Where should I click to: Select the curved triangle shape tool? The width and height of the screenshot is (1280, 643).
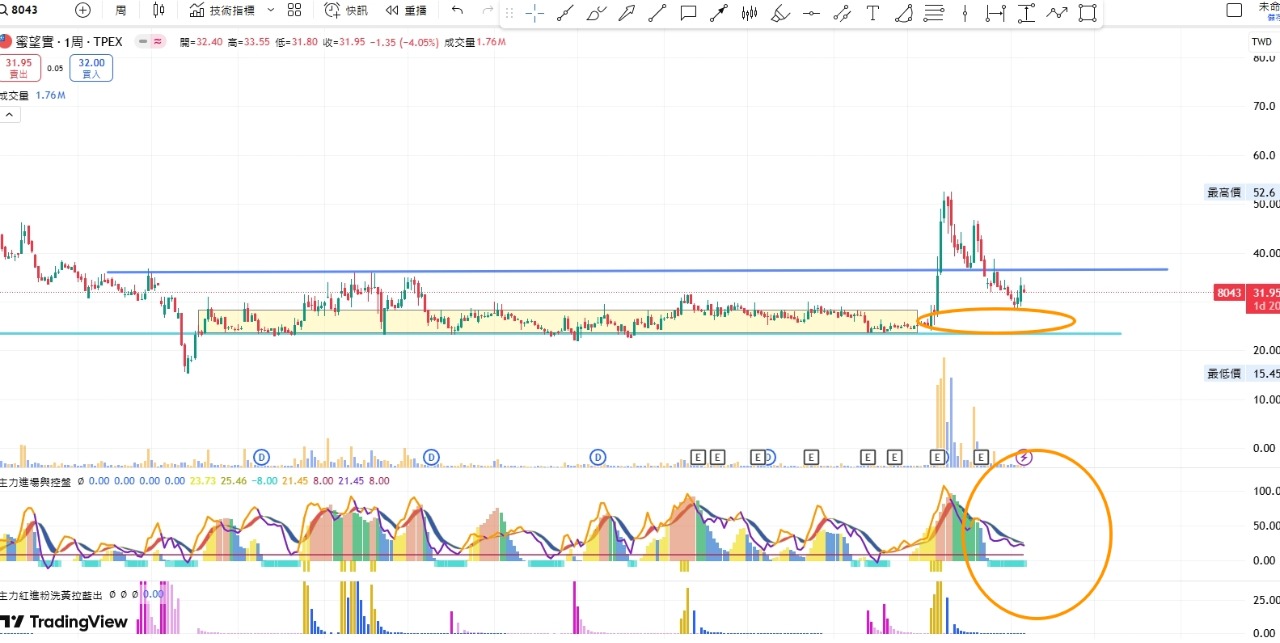(903, 13)
